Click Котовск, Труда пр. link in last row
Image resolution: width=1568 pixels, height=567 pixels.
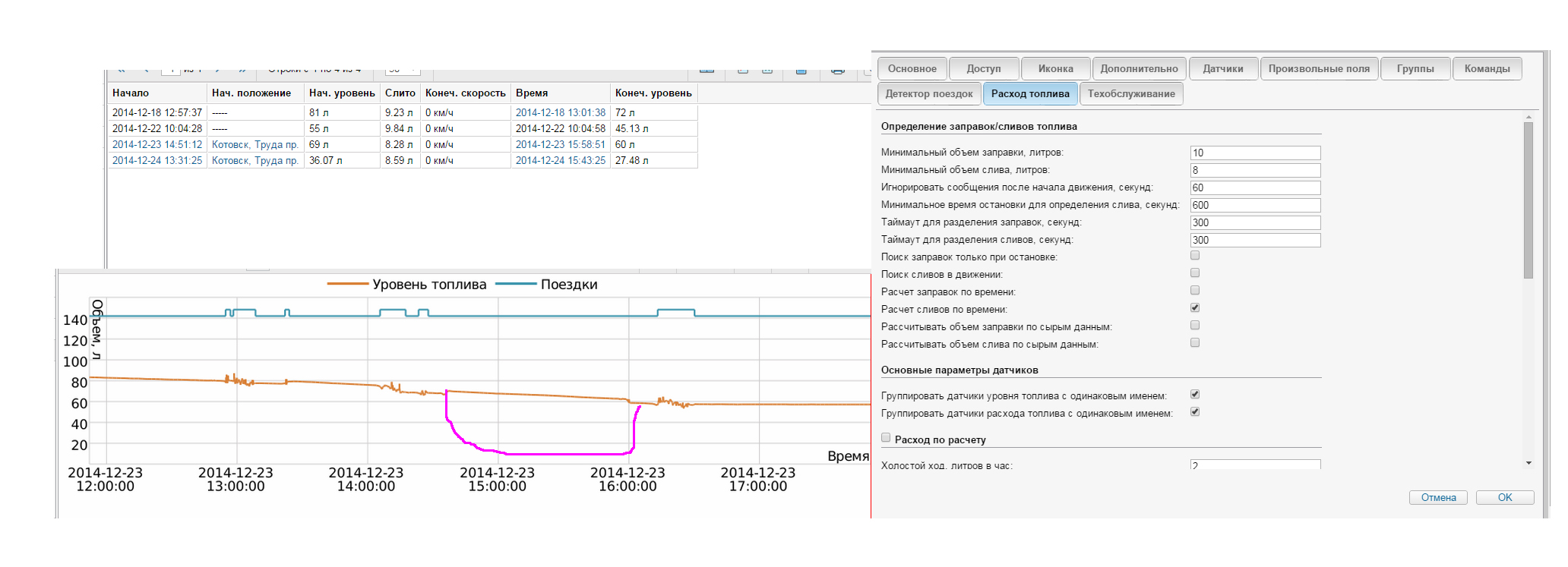tap(254, 160)
